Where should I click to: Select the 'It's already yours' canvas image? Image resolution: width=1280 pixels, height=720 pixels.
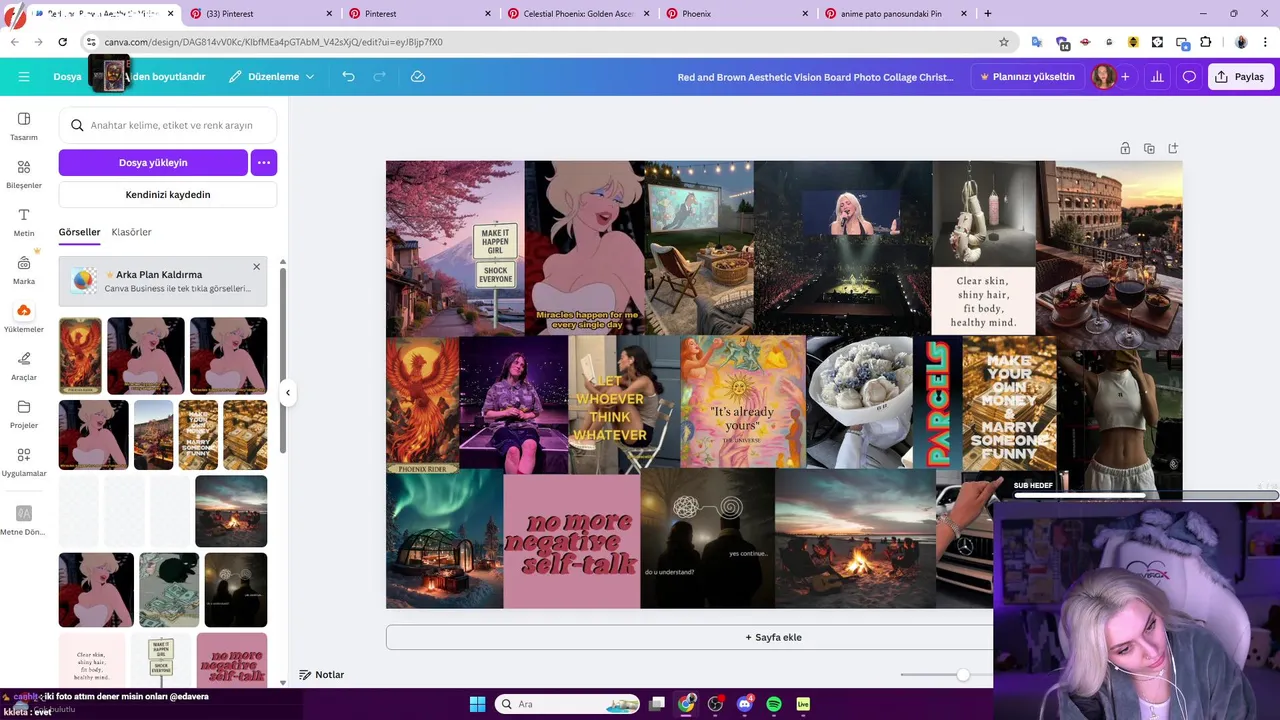(742, 402)
